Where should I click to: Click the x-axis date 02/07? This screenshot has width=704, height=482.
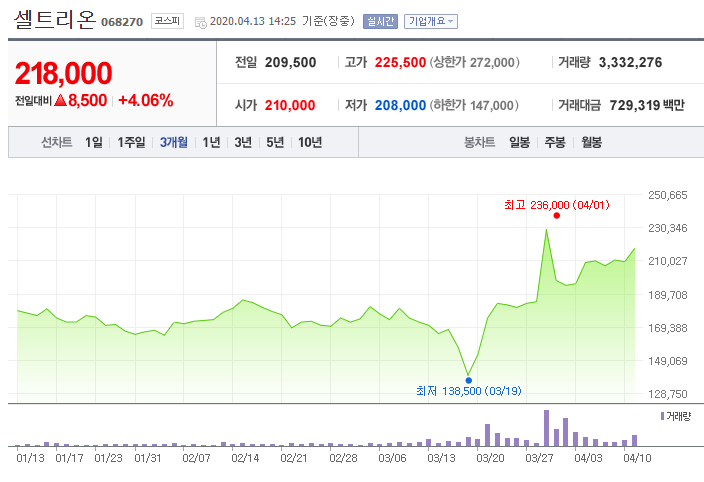(196, 458)
